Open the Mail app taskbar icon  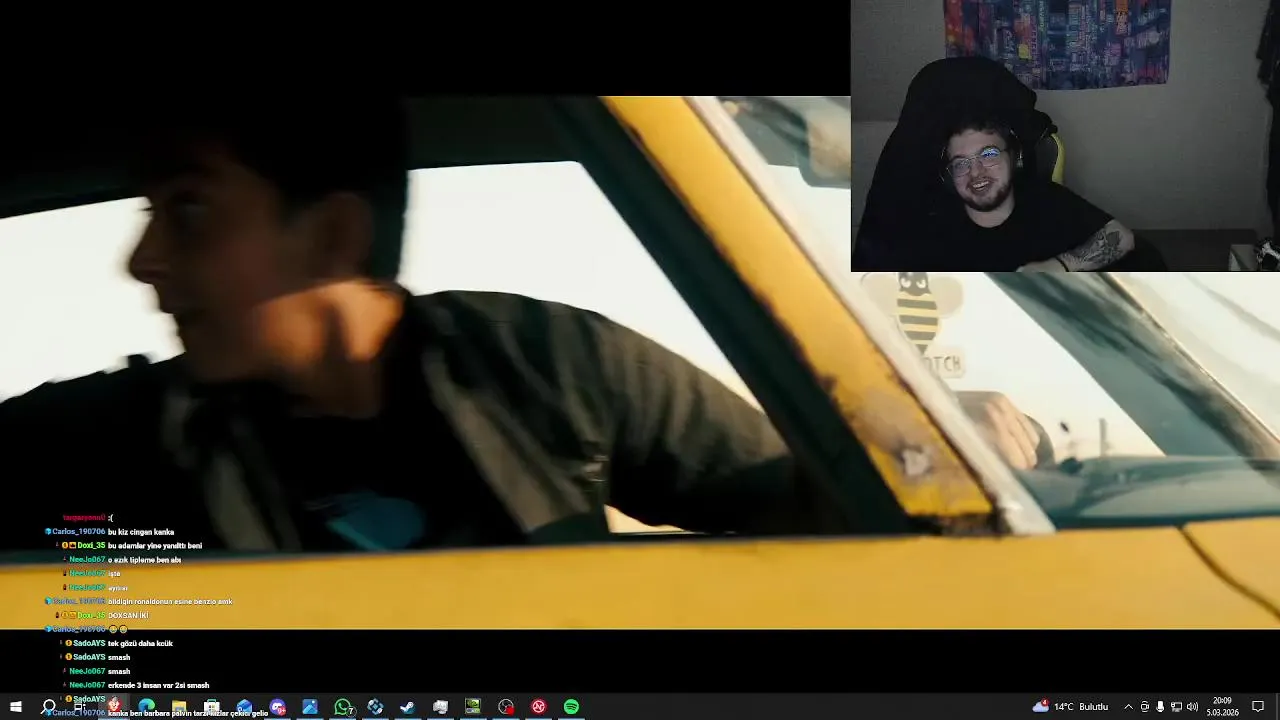(x=244, y=707)
